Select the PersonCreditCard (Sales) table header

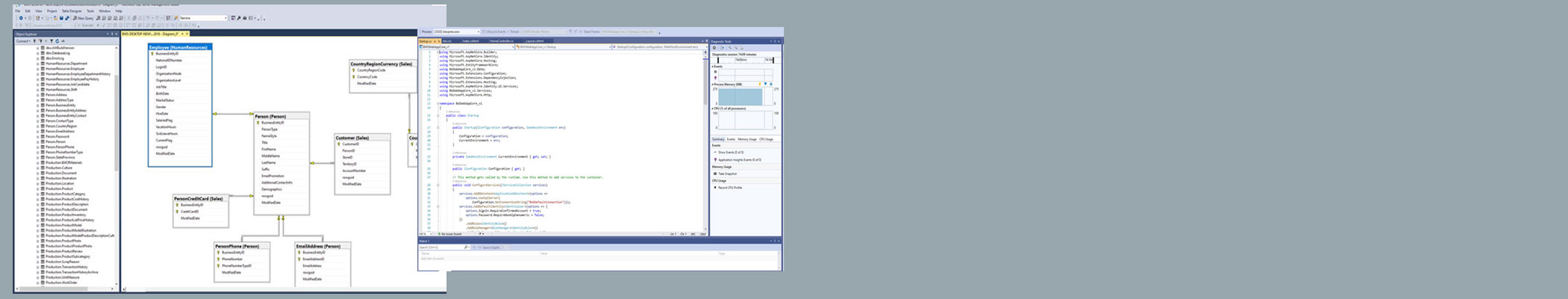click(x=202, y=199)
